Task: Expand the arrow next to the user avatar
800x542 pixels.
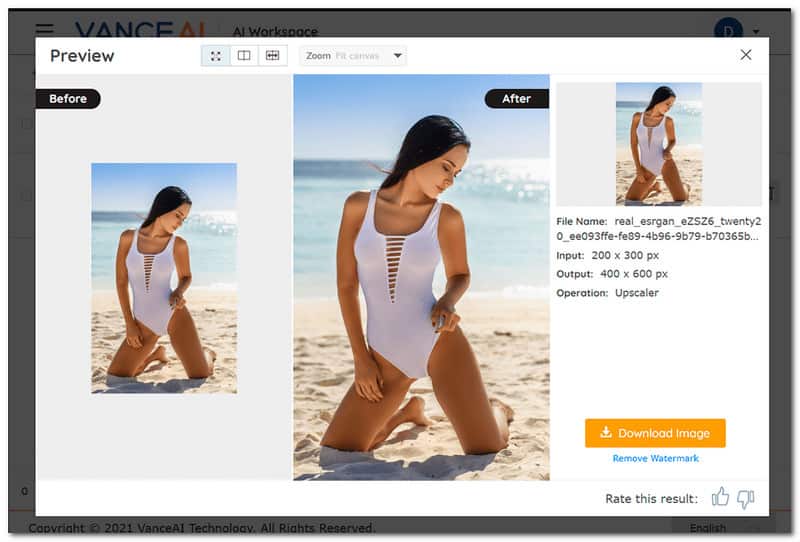Action: (756, 31)
